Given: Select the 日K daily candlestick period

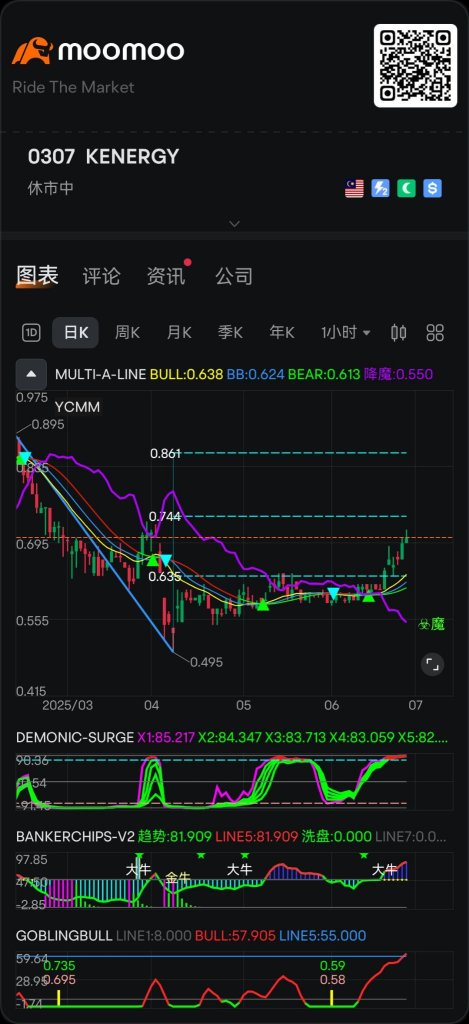Looking at the screenshot, I should point(75,332).
